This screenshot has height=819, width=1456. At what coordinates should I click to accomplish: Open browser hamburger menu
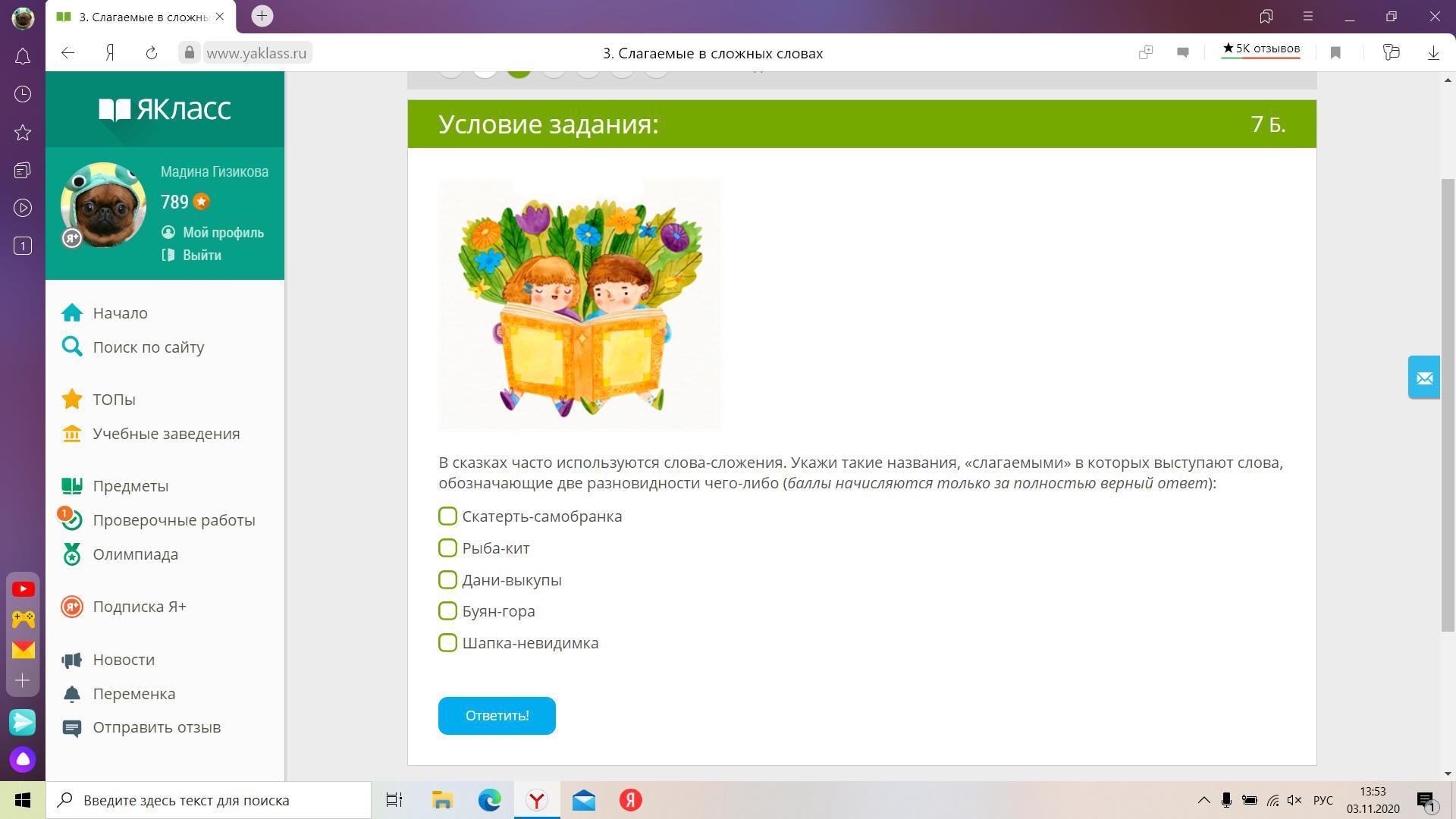click(1307, 16)
